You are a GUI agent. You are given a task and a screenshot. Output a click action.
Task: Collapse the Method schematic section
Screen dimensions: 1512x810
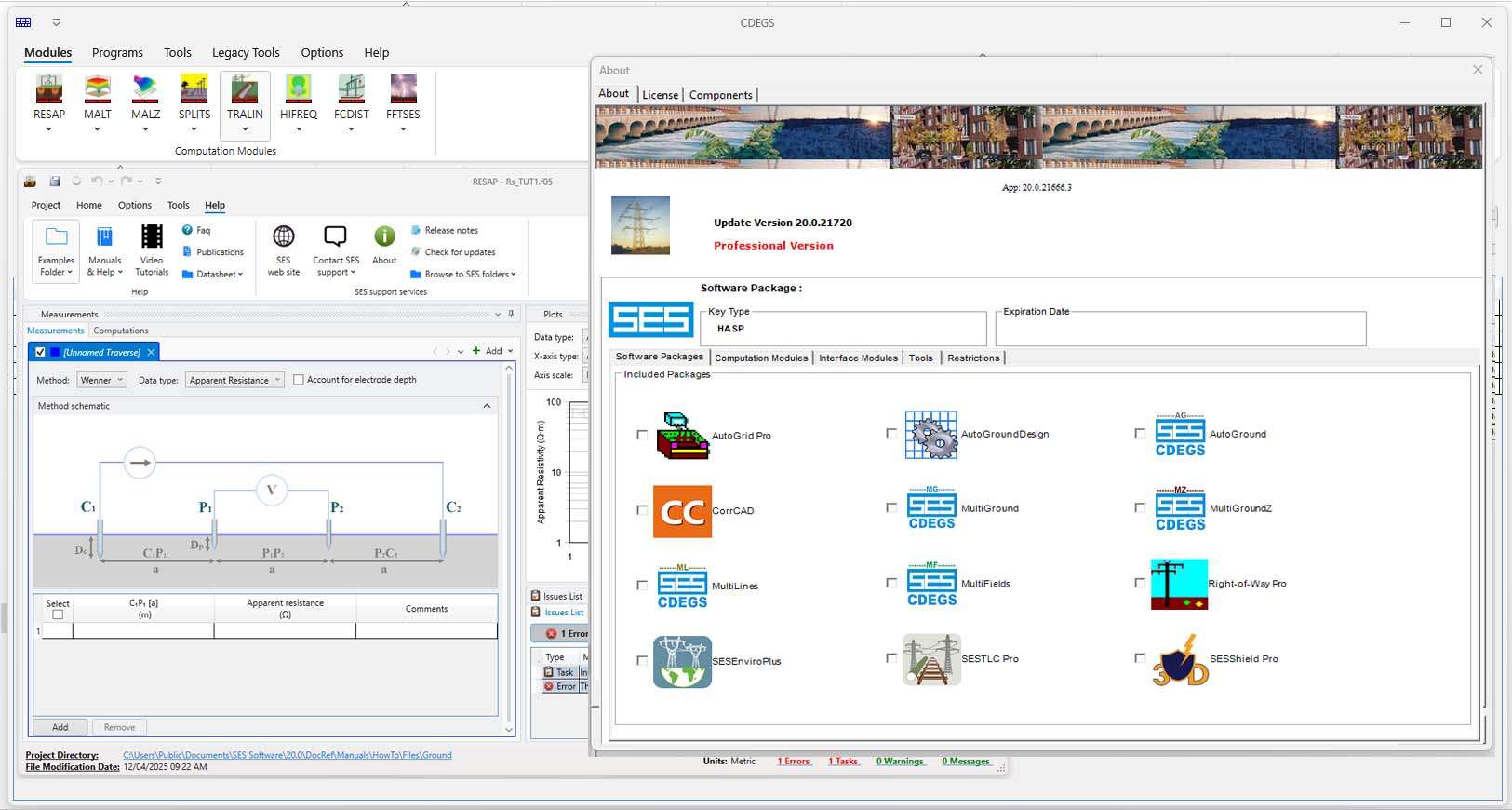[x=487, y=406]
